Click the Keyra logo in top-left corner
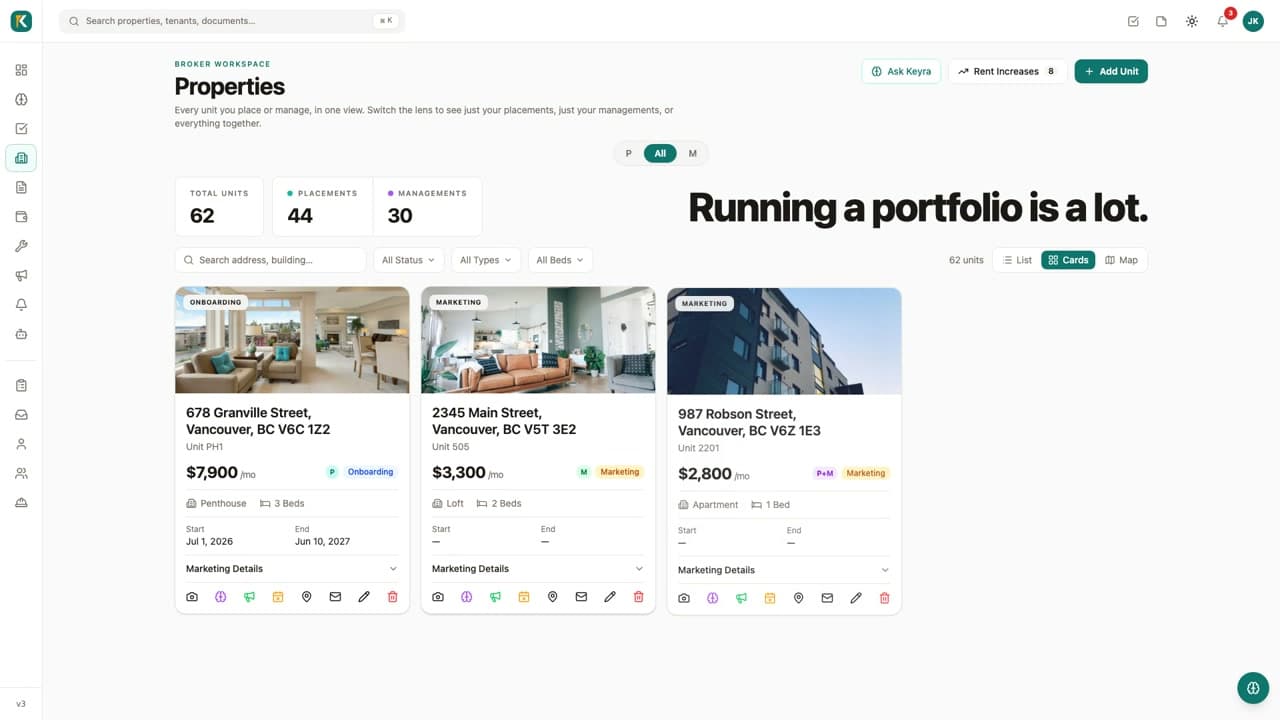This screenshot has height=720, width=1280. pos(21,21)
